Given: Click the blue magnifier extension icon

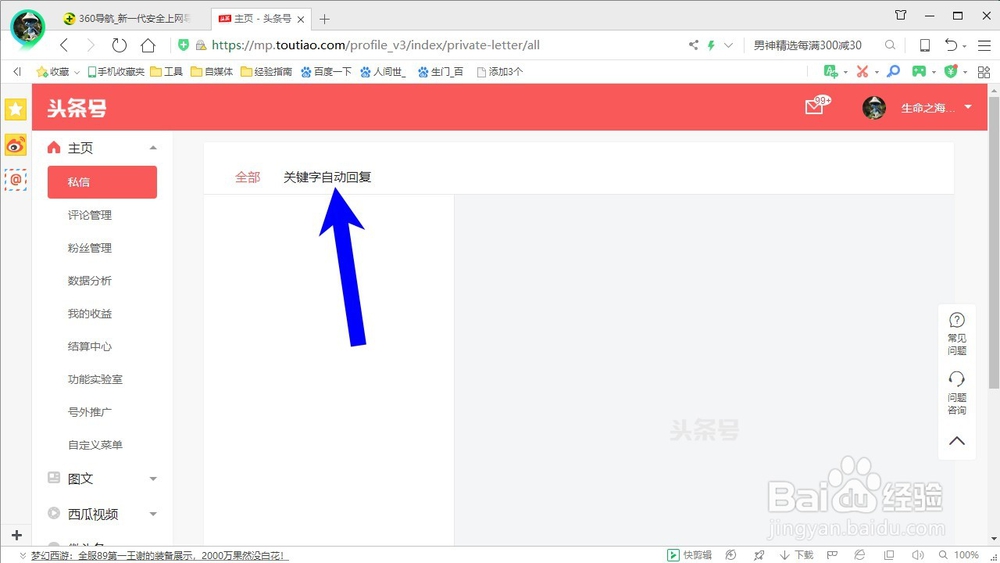Looking at the screenshot, I should click(893, 71).
